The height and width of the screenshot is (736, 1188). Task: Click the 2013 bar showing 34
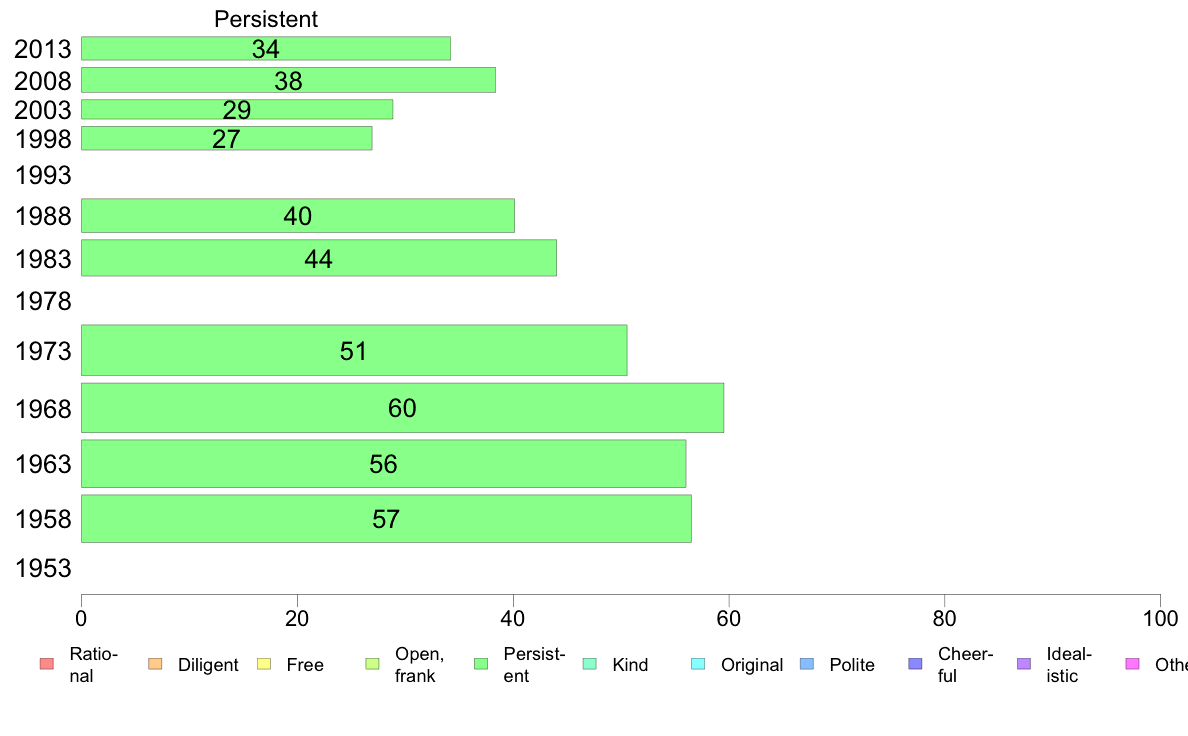(x=266, y=49)
